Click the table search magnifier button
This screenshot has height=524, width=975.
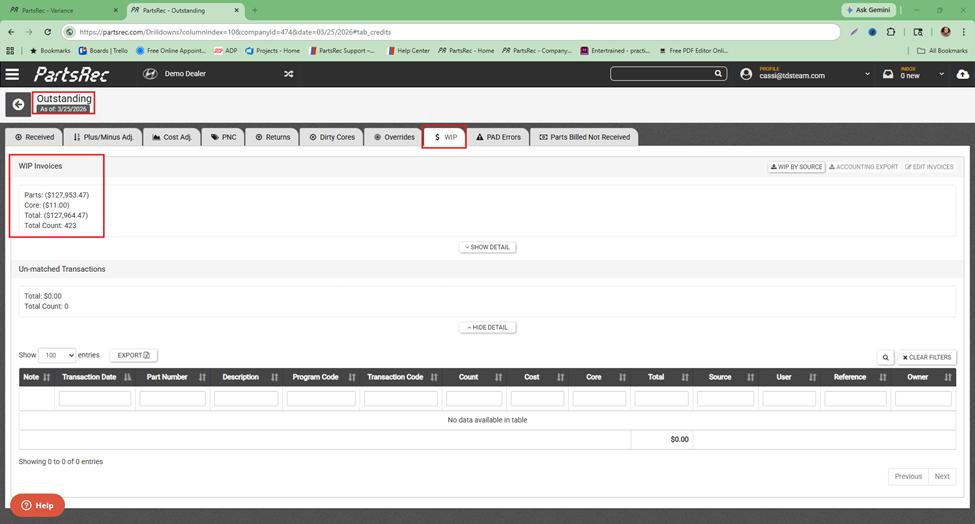tap(885, 357)
